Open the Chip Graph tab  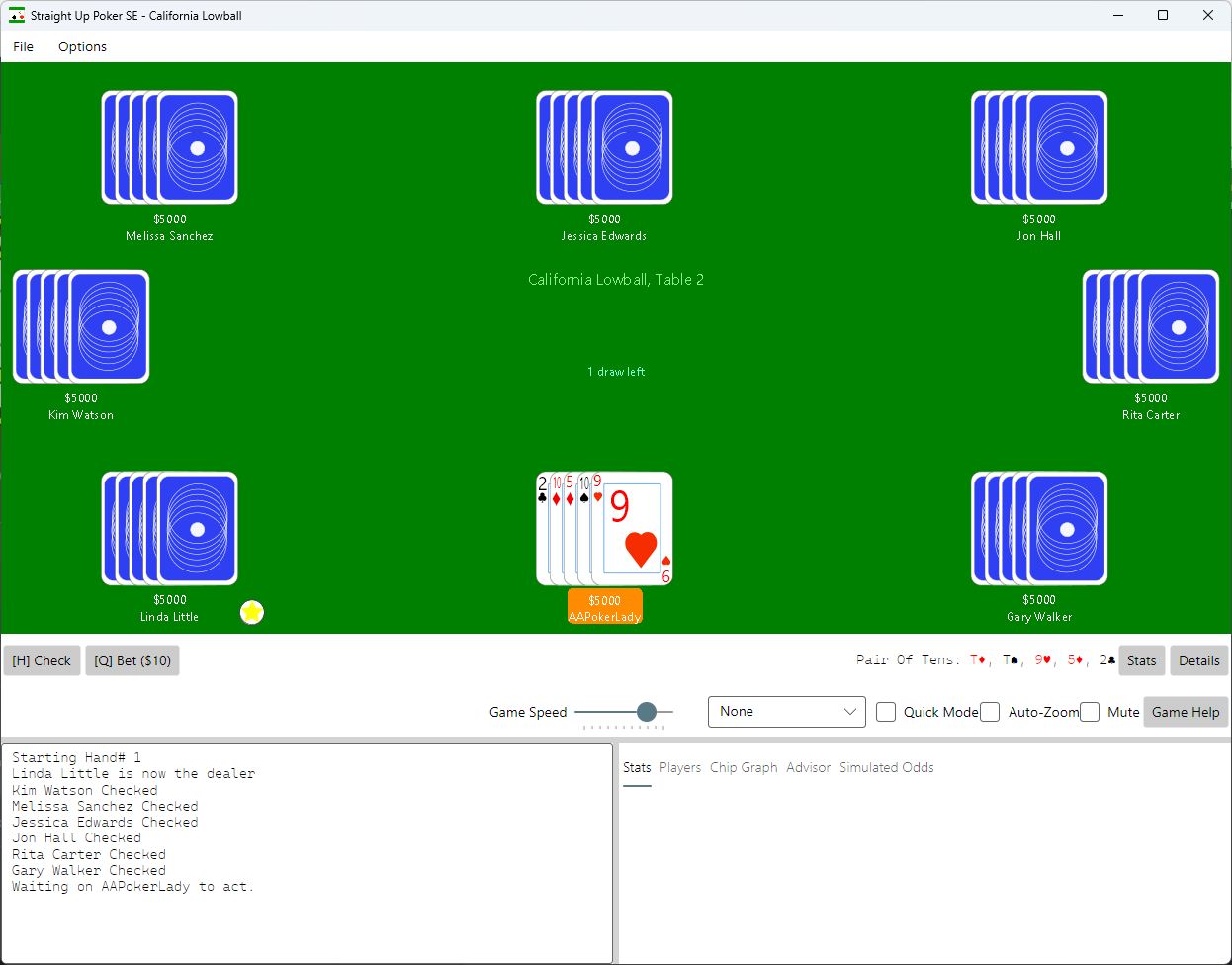point(744,767)
